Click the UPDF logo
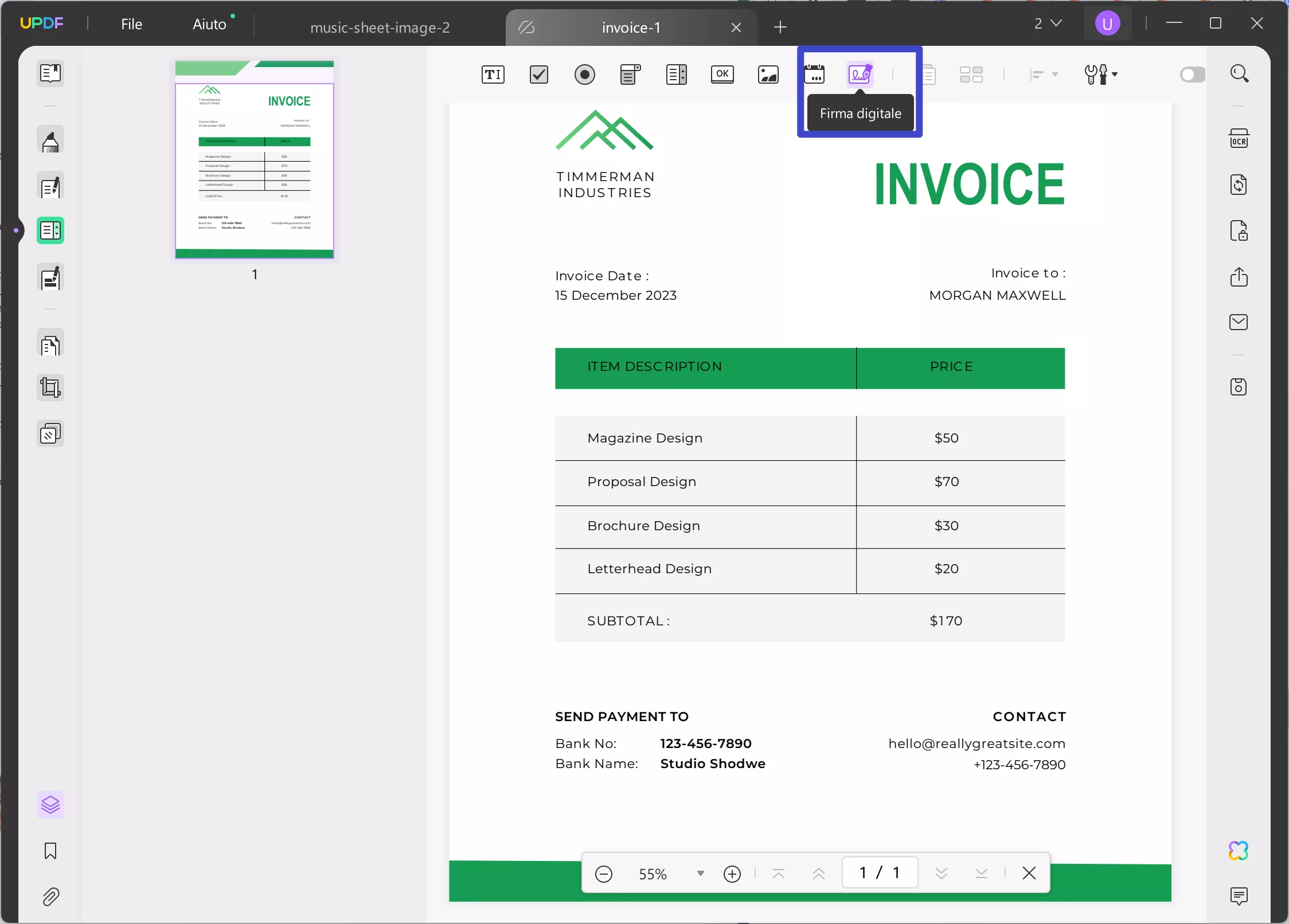Screen dimensions: 1289x924 [x=42, y=23]
